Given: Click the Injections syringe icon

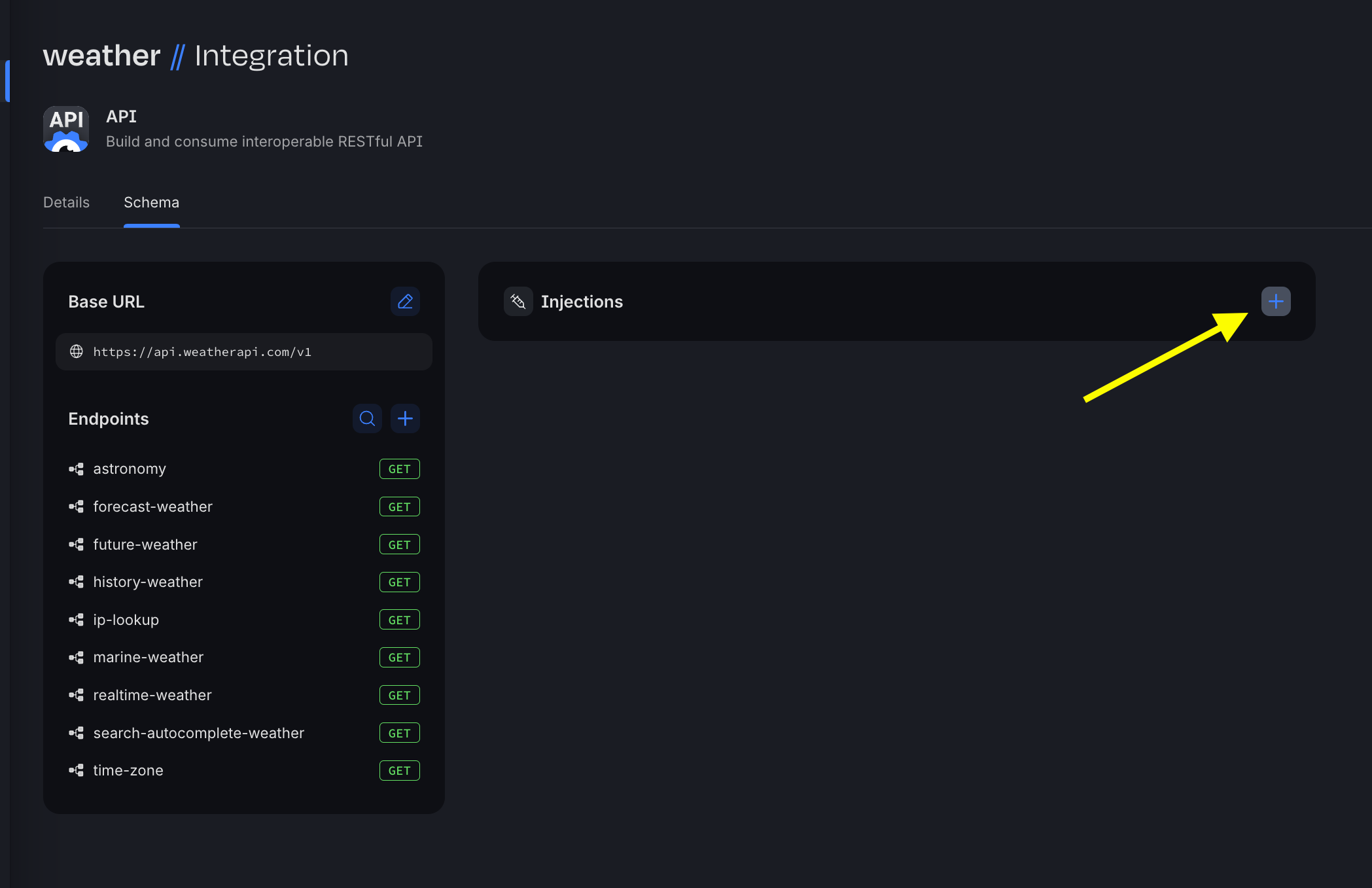Looking at the screenshot, I should pyautogui.click(x=518, y=302).
